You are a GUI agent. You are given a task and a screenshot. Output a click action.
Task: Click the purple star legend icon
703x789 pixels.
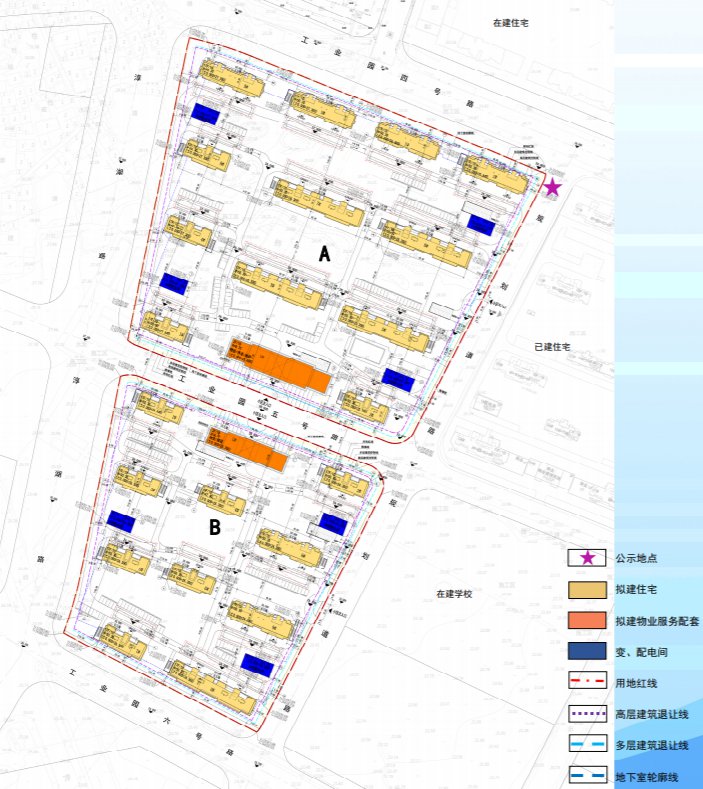click(587, 558)
